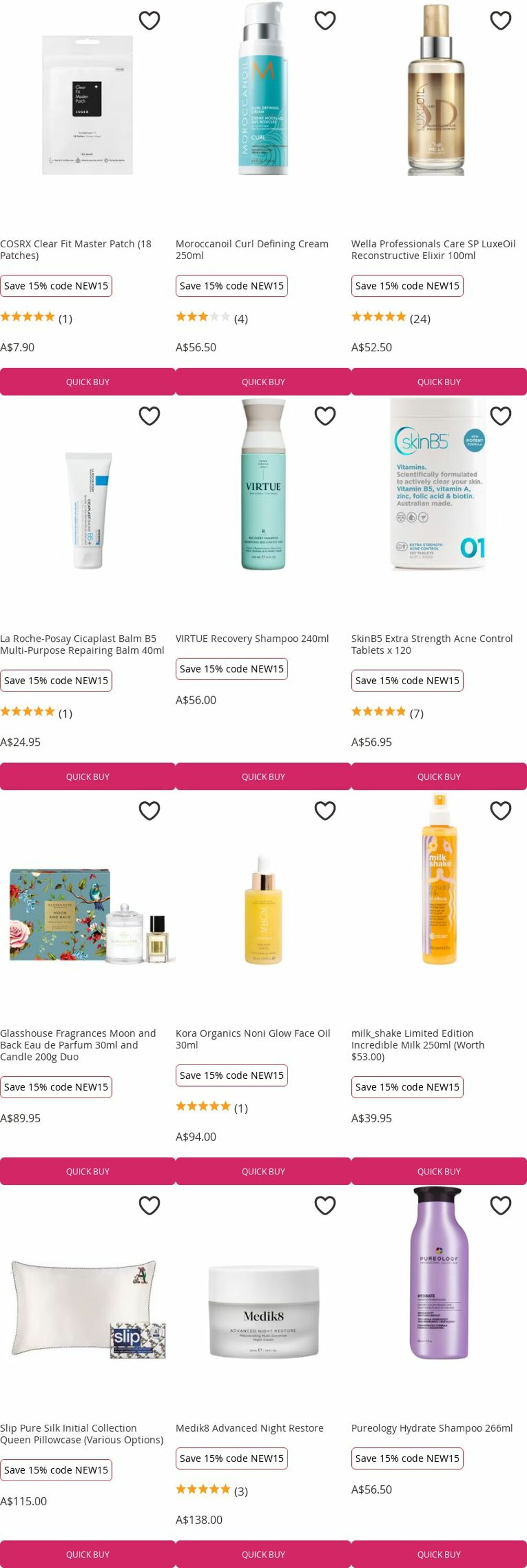The height and width of the screenshot is (1568, 527).
Task: Add COSRX Clear Fit Master Patch to wishlist
Action: coord(149,21)
